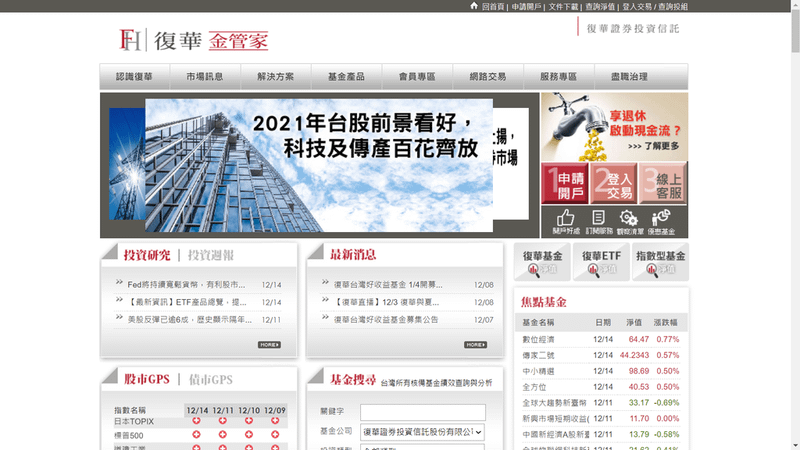Open the 市場訊息 menu
Screen dimensions: 800x450
pyautogui.click(x=205, y=77)
